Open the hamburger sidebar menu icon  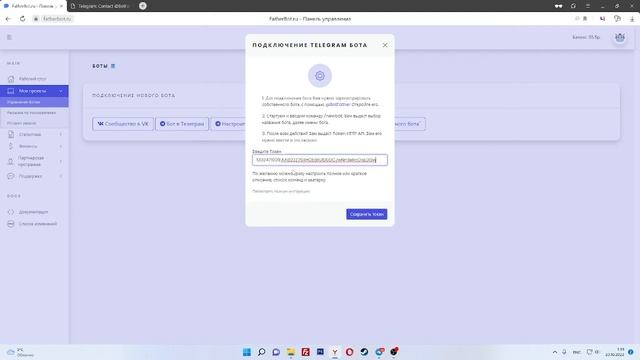point(9,37)
